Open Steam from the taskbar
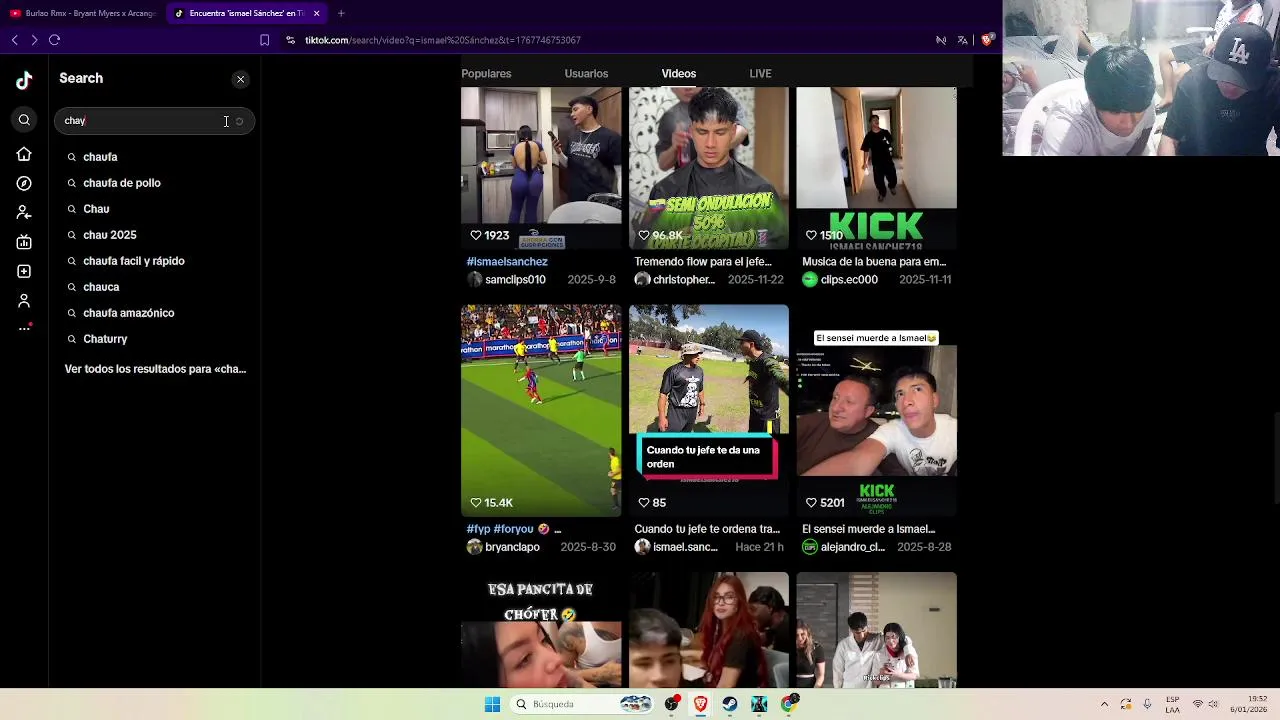This screenshot has width=1280, height=720. pyautogui.click(x=730, y=705)
